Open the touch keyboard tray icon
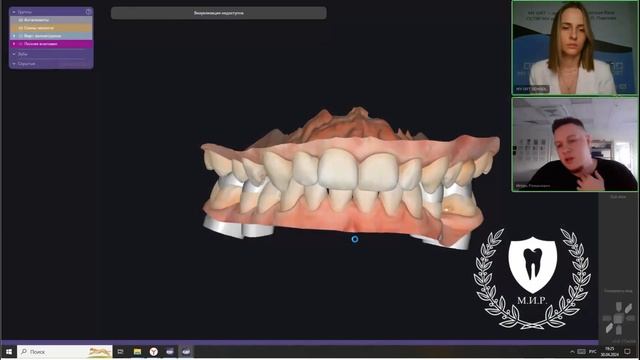 coord(582,351)
